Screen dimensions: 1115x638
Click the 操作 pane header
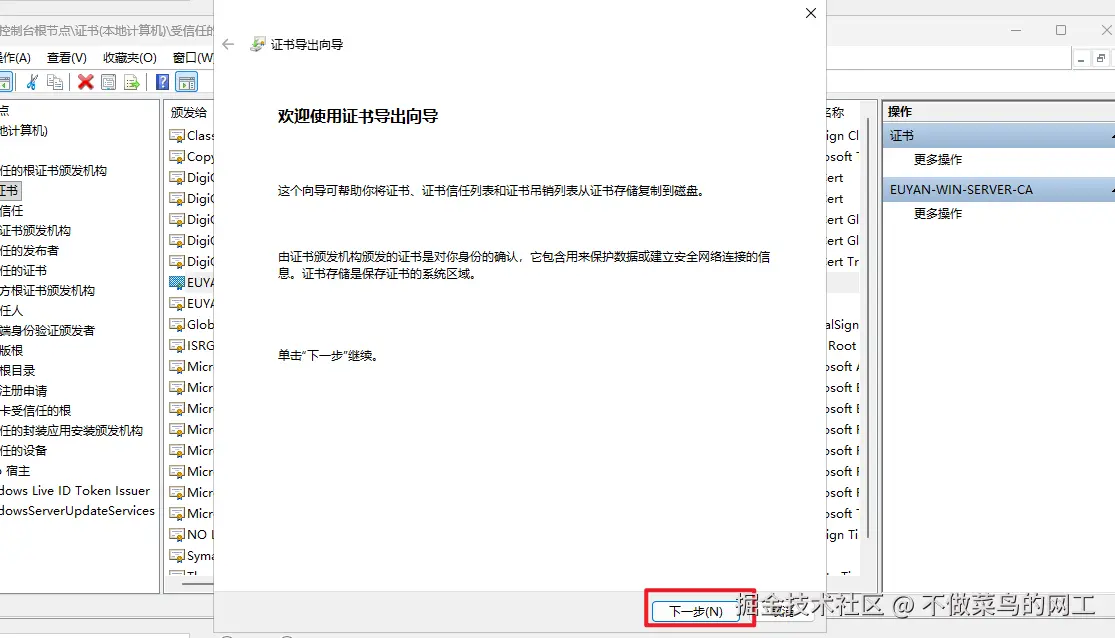998,112
